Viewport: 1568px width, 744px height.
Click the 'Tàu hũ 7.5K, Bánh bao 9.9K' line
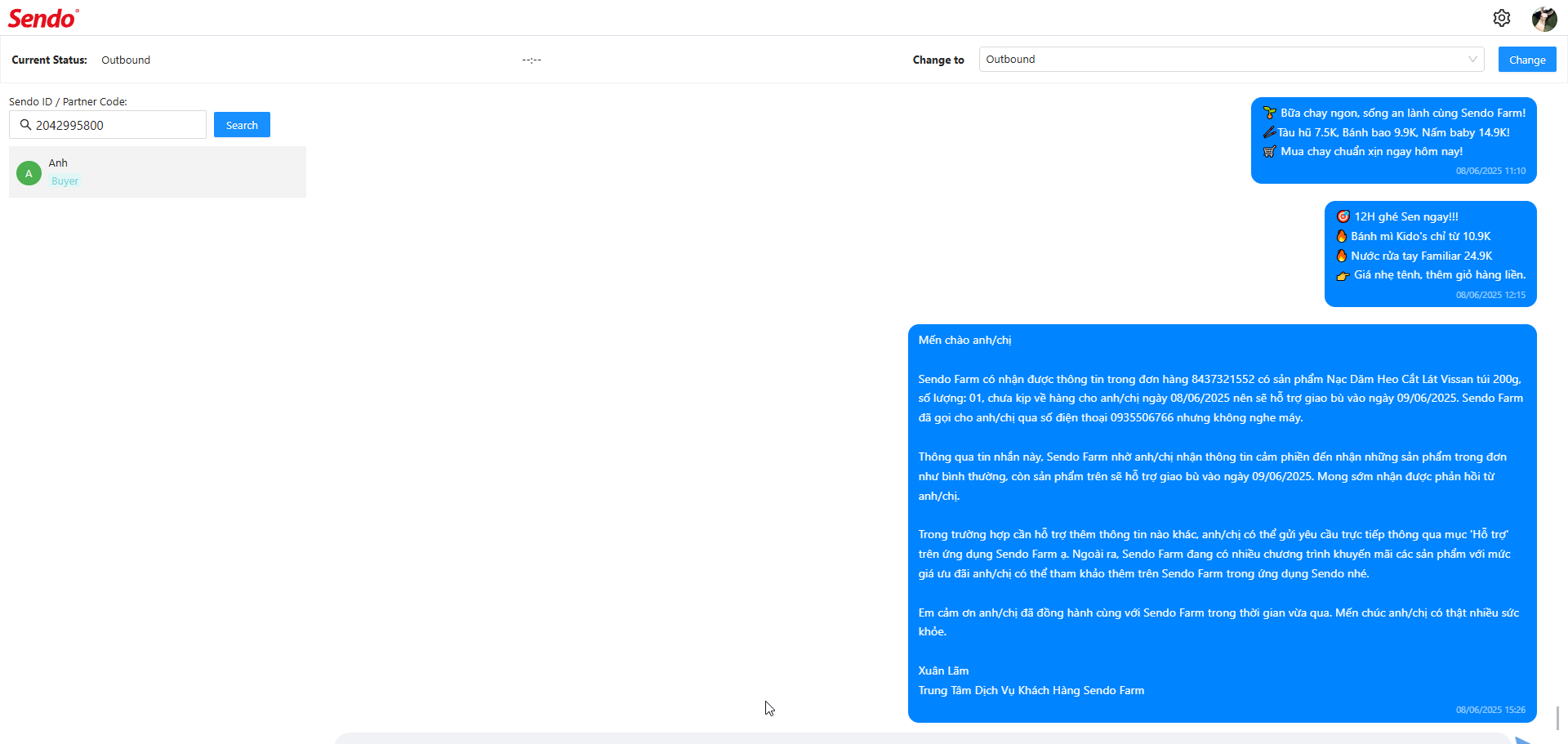point(1387,132)
